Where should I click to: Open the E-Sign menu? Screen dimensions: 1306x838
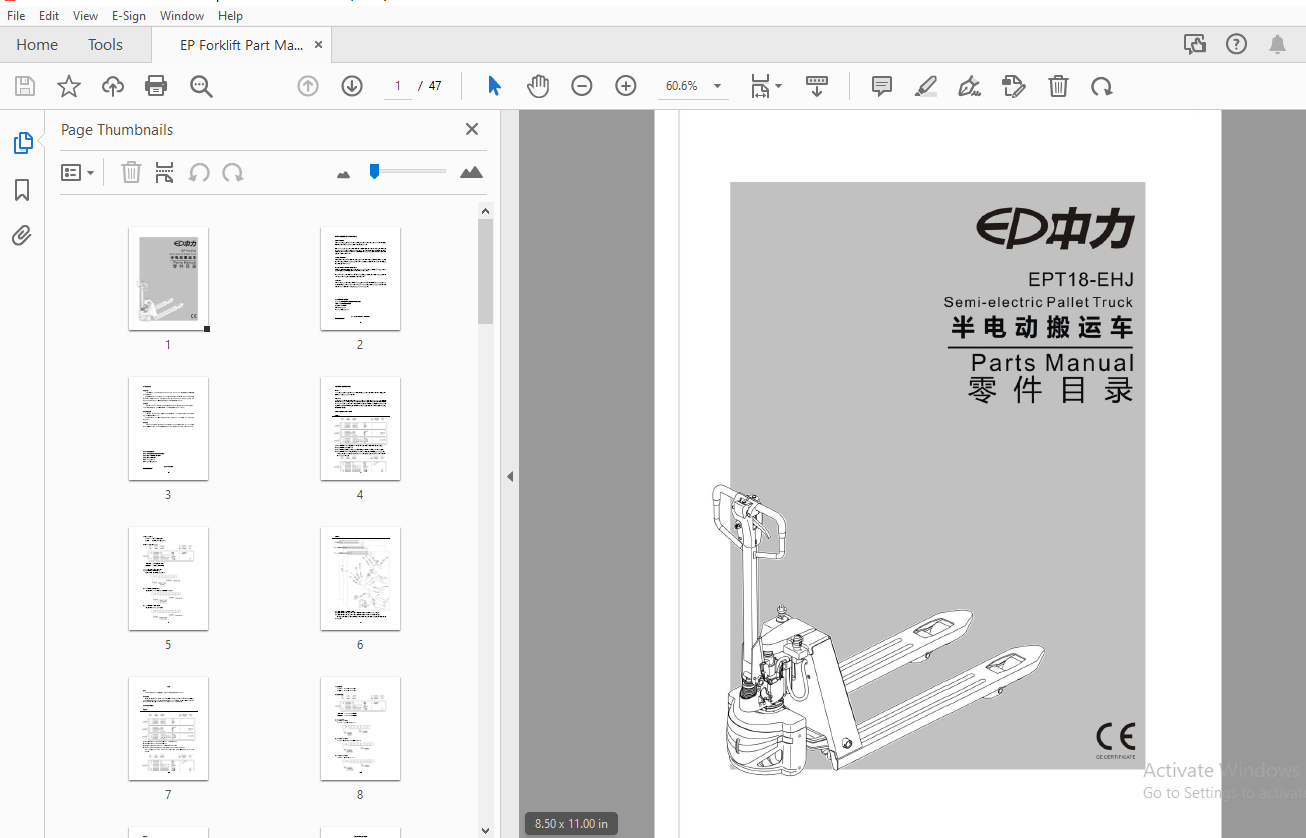point(129,16)
